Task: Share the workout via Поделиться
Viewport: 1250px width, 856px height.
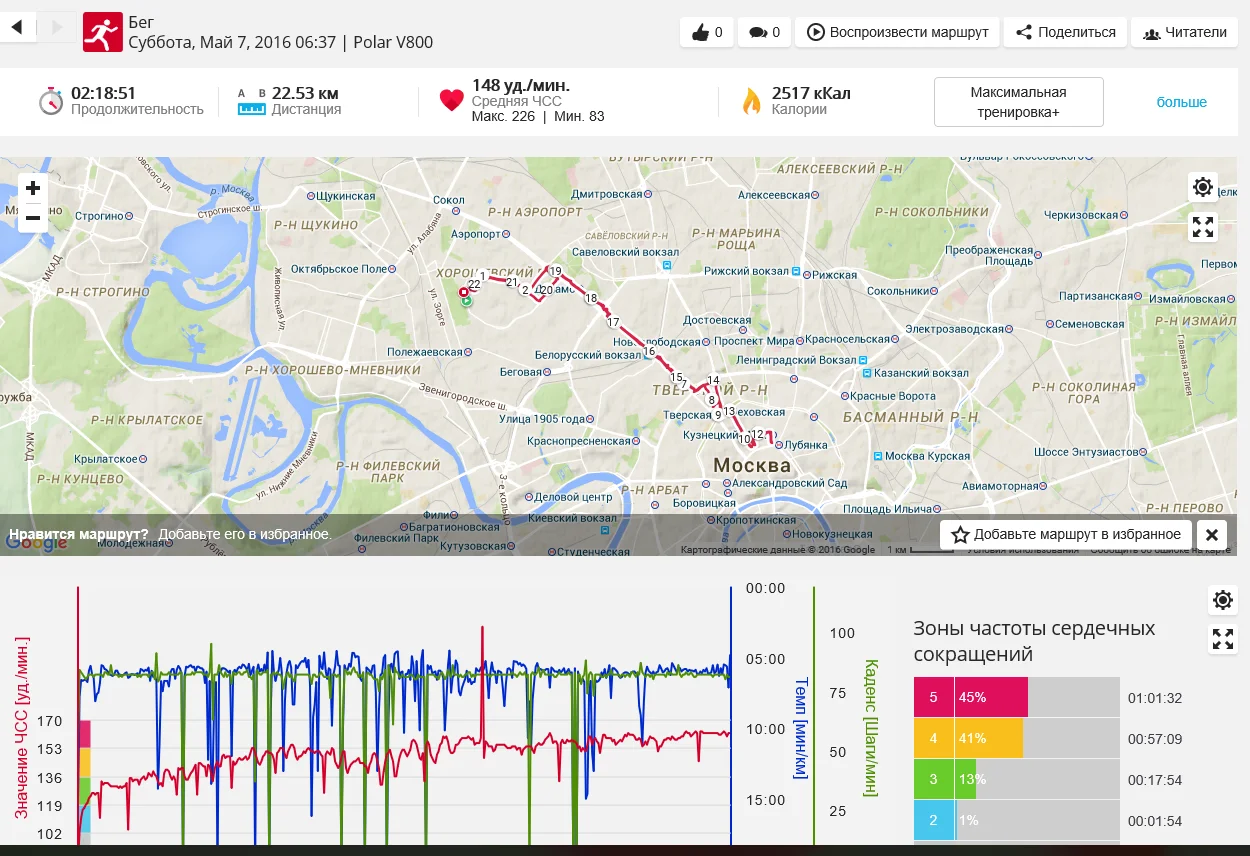Action: (1066, 32)
